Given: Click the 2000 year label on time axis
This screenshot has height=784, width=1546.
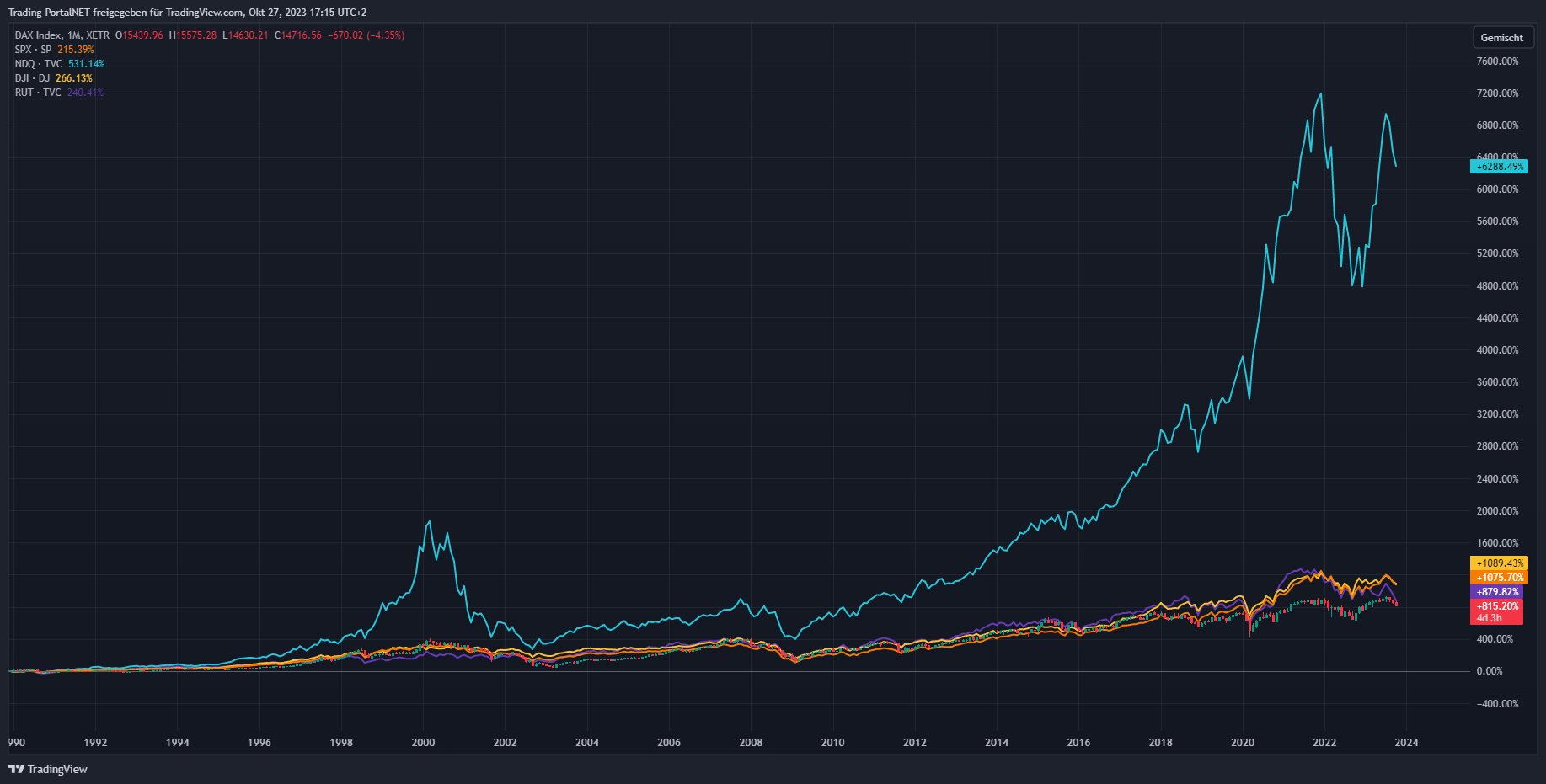Looking at the screenshot, I should 423,743.
